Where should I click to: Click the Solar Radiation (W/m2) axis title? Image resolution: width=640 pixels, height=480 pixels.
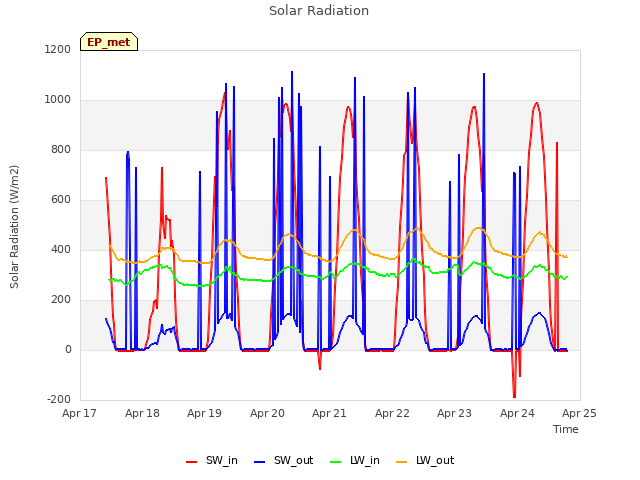point(14,227)
